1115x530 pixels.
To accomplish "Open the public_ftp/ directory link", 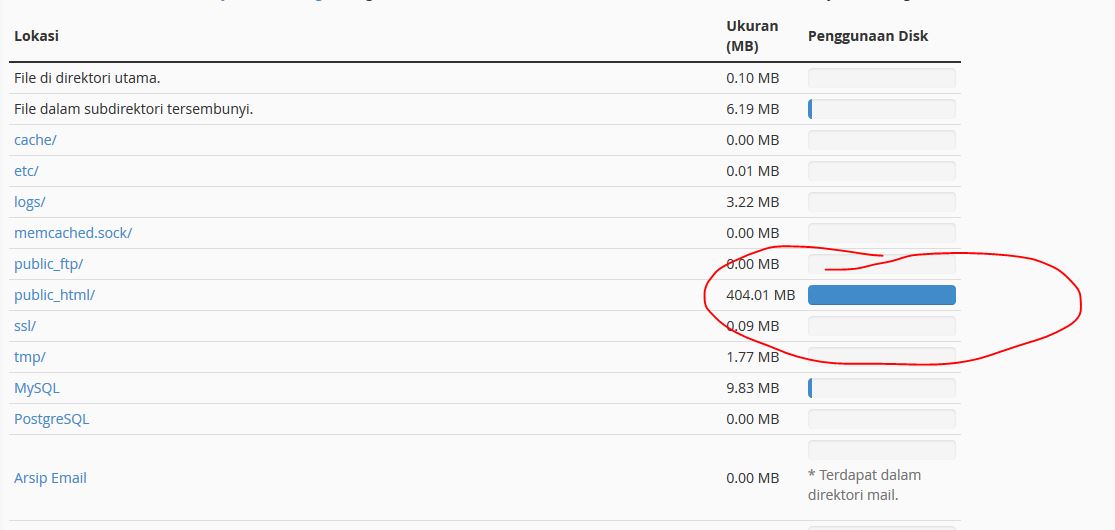I will pyautogui.click(x=48, y=264).
